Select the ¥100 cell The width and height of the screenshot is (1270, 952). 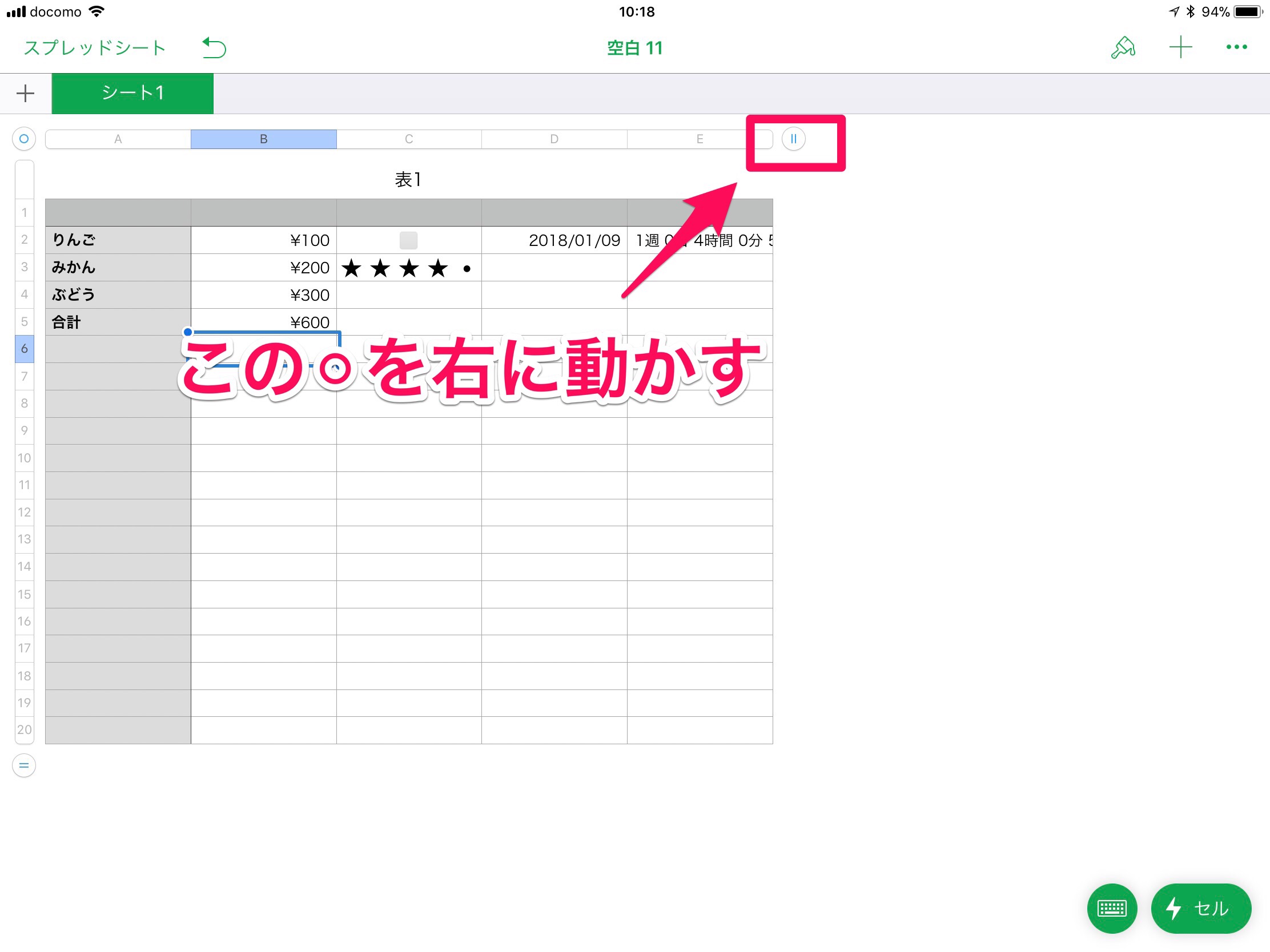(263, 240)
